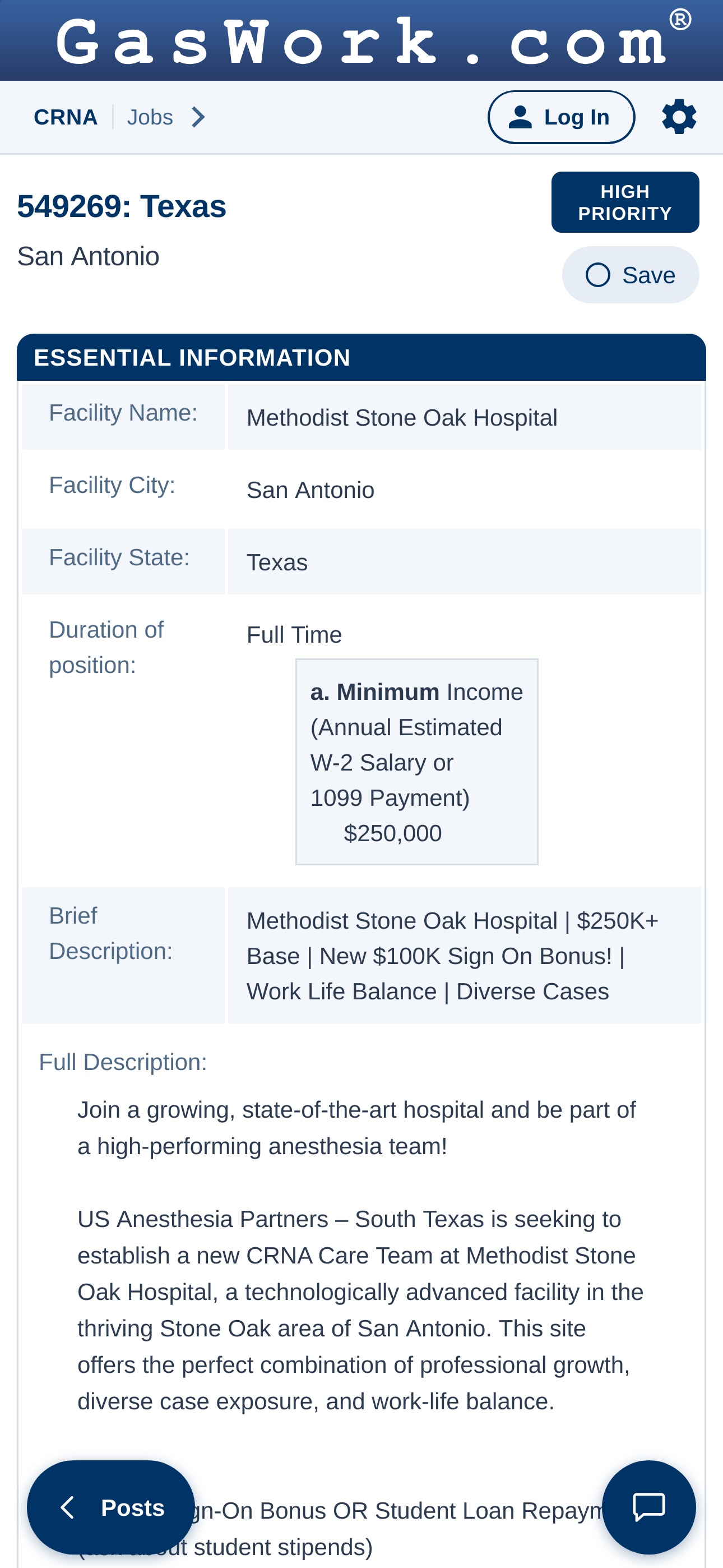
Task: Click the Log In button
Action: point(561,117)
